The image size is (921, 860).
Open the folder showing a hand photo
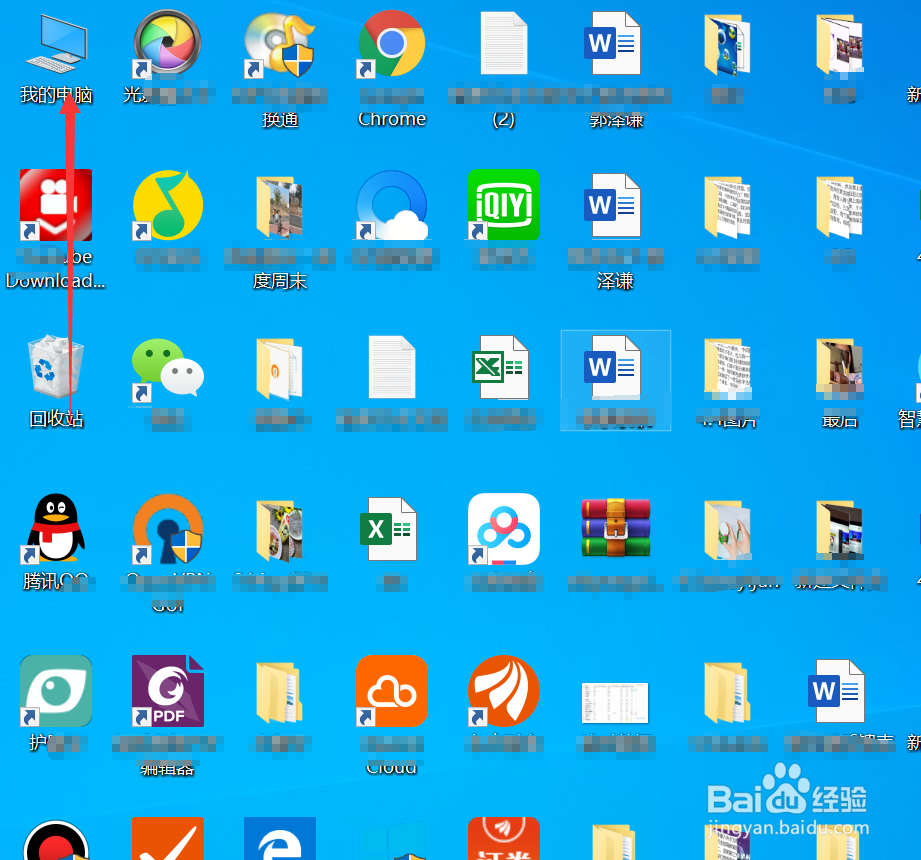pos(728,530)
